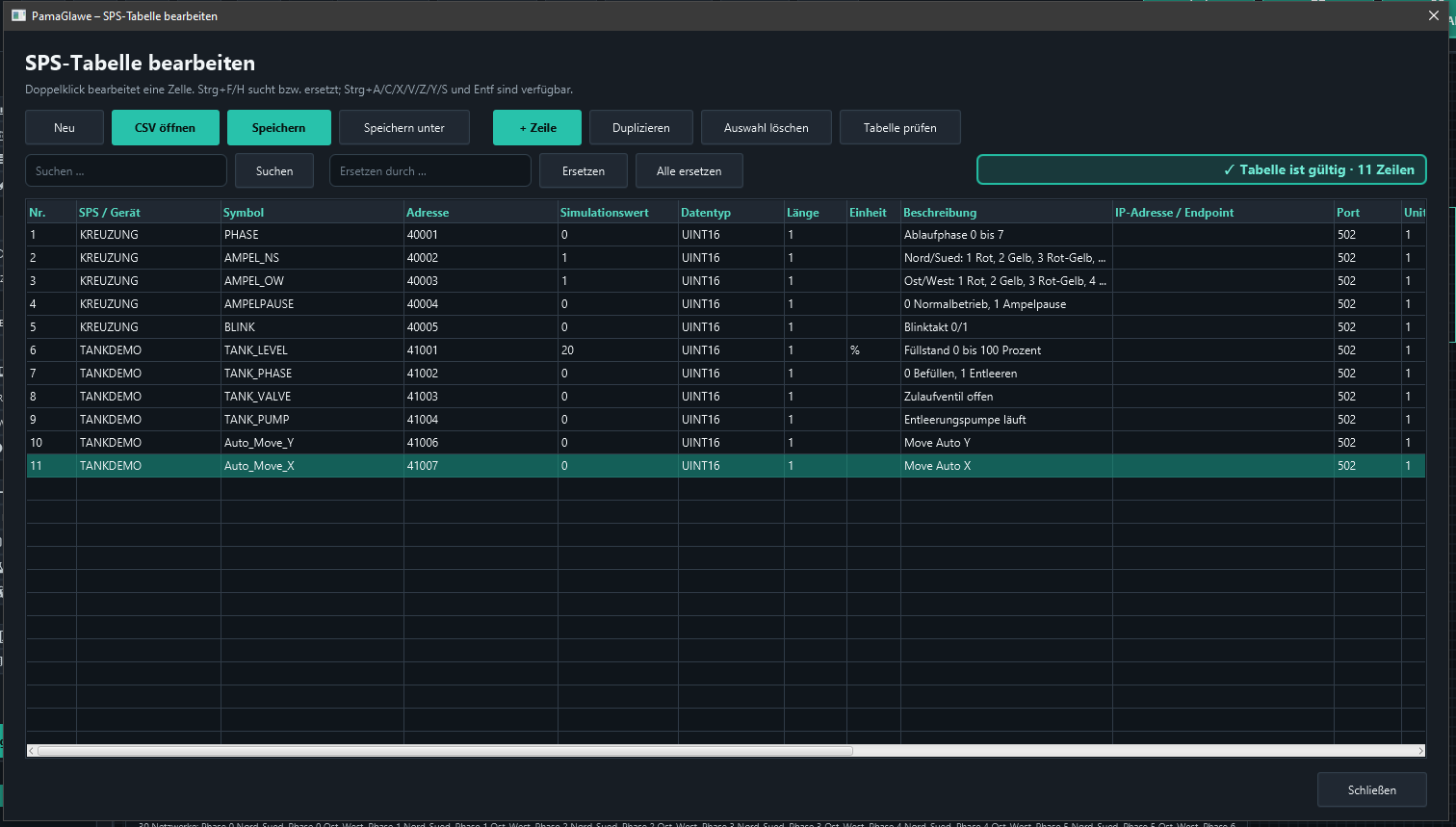Viewport: 1456px width, 827px height.
Task: Click the PamaGlawe app icon in title bar
Action: pyautogui.click(x=18, y=15)
